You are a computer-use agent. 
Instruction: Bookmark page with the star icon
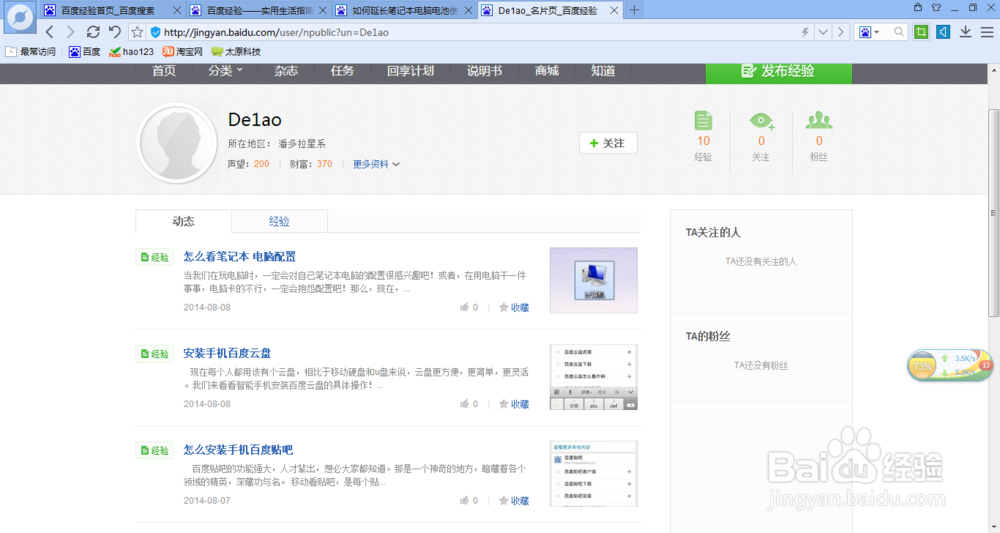pyautogui.click(x=137, y=32)
